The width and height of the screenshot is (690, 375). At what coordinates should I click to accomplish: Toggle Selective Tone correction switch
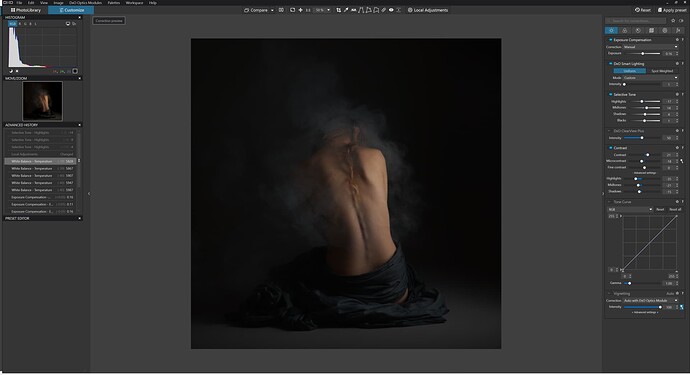coord(610,95)
